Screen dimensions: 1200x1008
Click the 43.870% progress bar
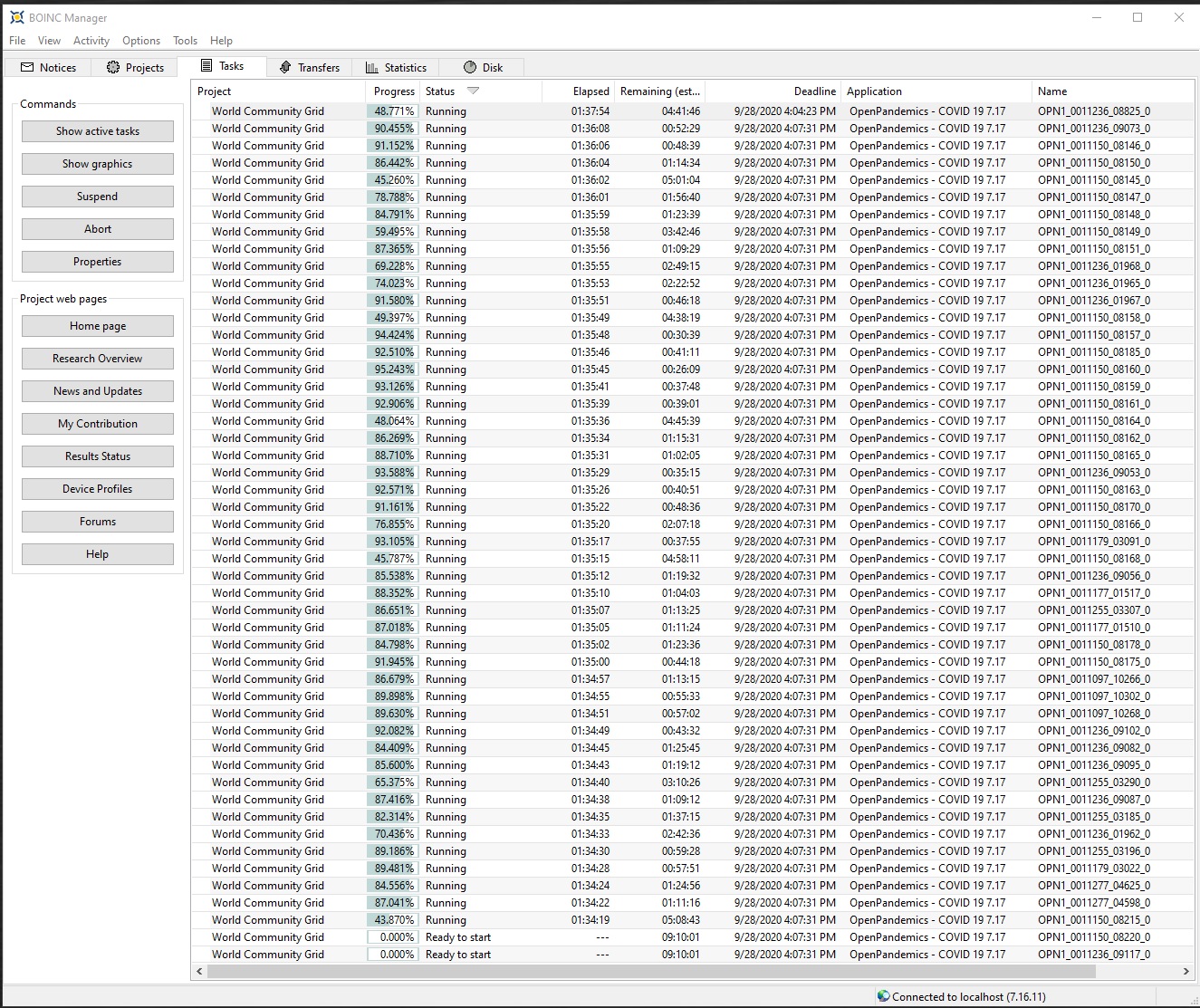393,920
